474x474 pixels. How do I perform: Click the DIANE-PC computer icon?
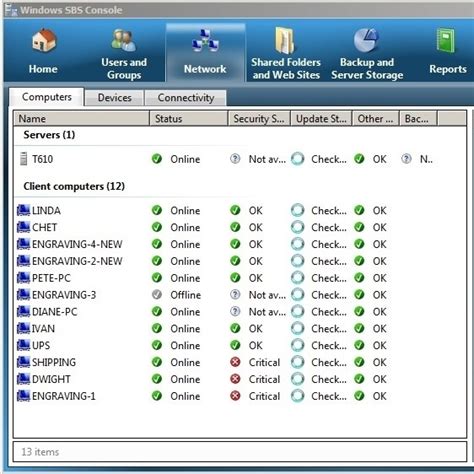[x=23, y=311]
